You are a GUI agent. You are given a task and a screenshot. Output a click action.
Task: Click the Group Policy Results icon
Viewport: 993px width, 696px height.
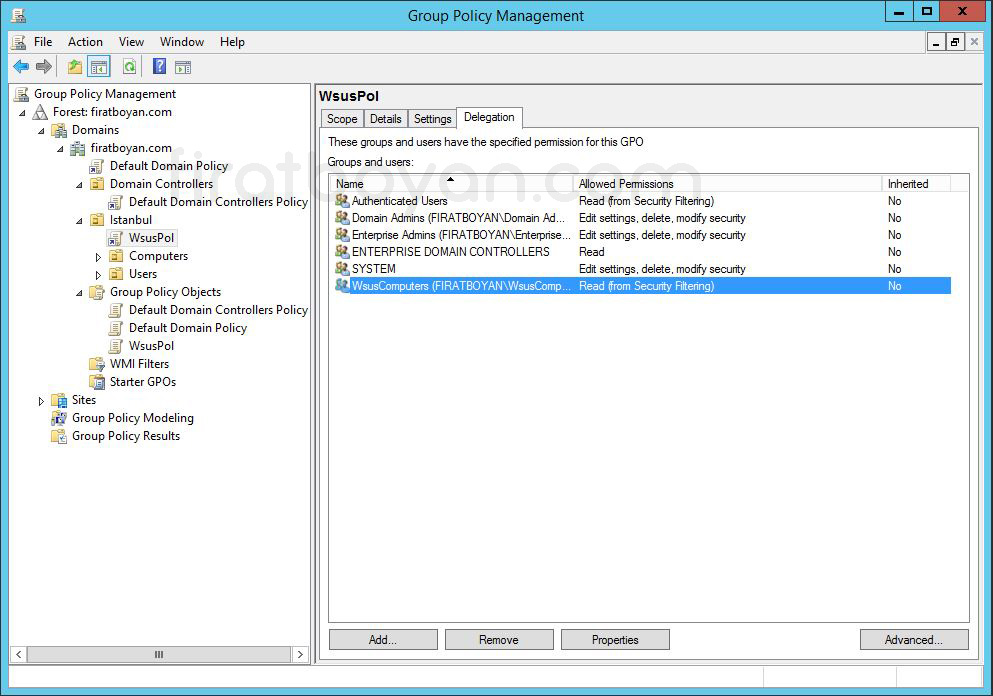tap(60, 436)
